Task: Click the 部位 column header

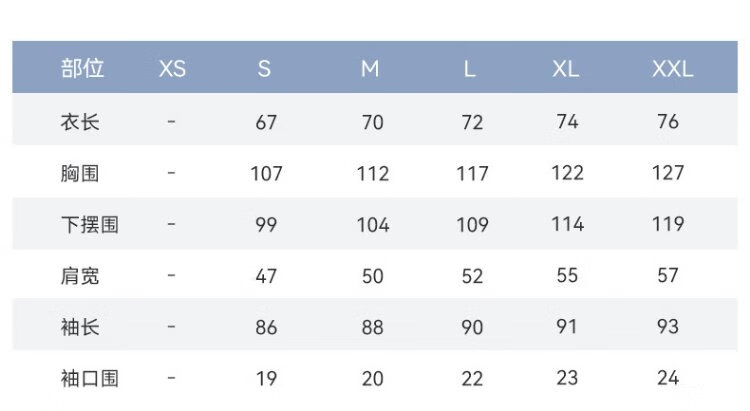Action: pos(82,69)
